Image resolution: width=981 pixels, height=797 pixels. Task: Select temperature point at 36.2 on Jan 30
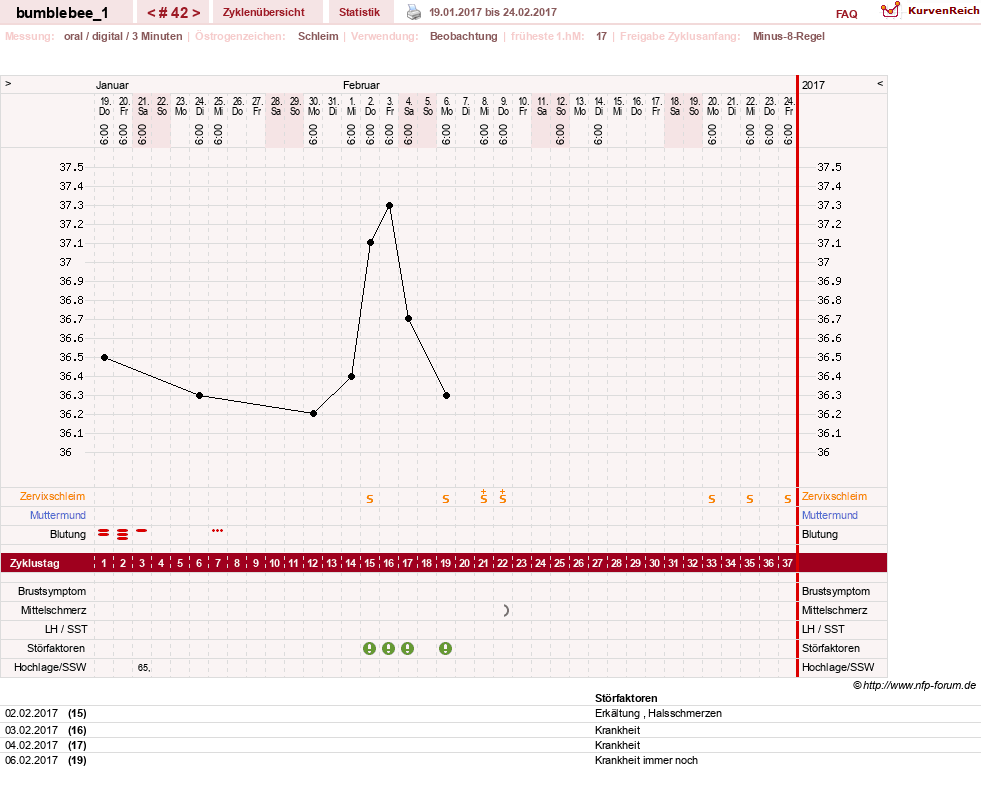[x=313, y=414]
